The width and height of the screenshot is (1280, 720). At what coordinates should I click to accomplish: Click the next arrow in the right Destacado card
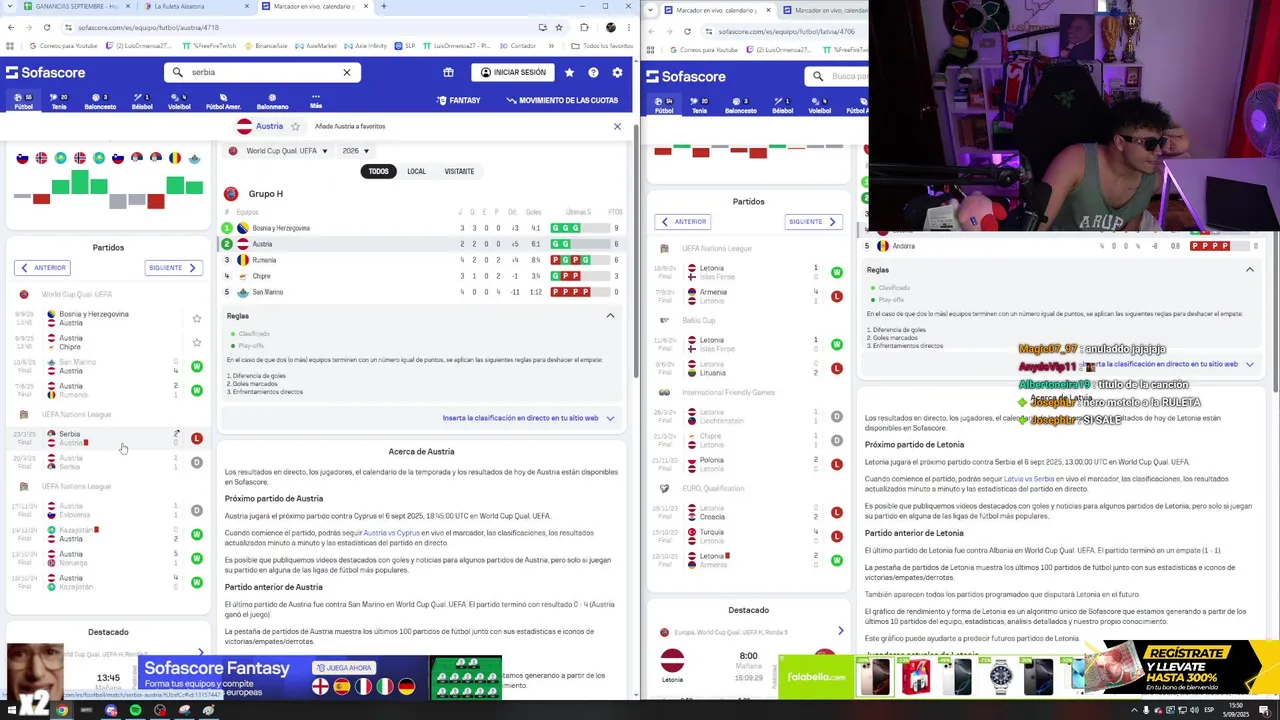pyautogui.click(x=840, y=631)
